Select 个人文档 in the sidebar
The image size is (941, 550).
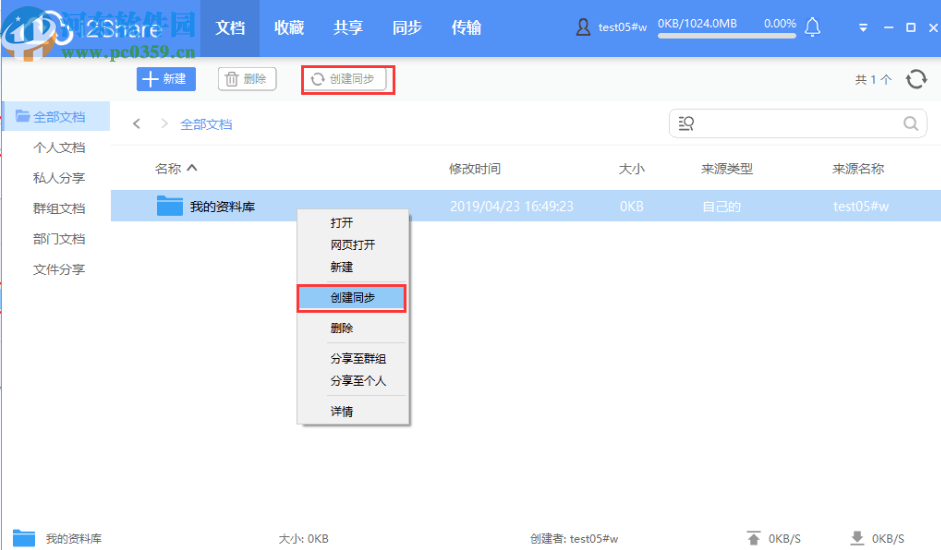click(59, 147)
